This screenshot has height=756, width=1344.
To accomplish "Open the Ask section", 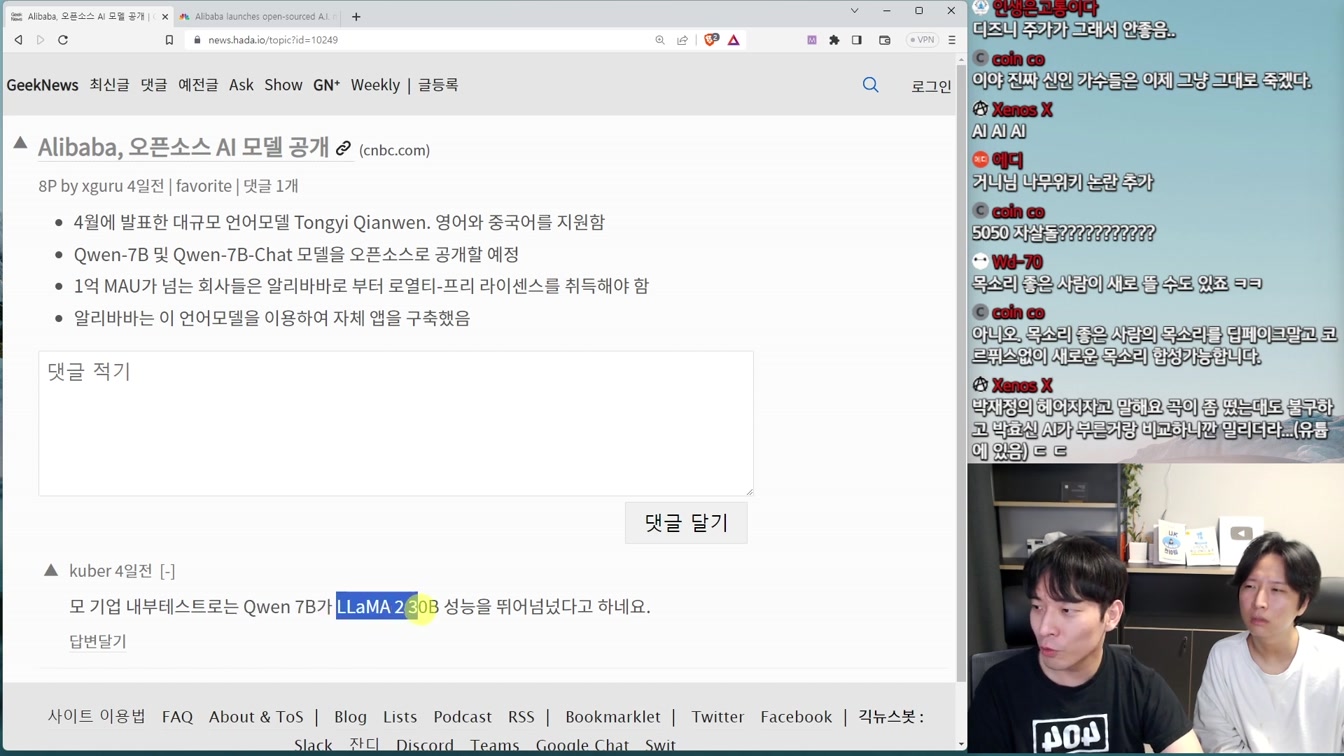I will [241, 85].
